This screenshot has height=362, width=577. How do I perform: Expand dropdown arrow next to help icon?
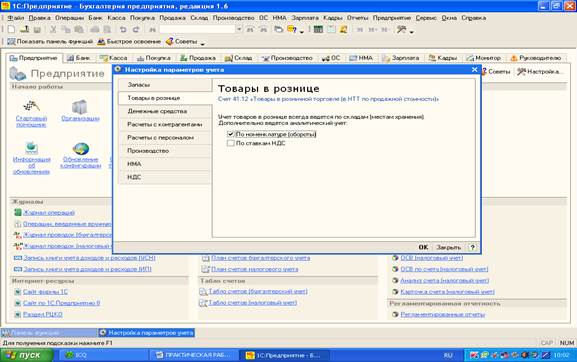pyautogui.click(x=302, y=32)
